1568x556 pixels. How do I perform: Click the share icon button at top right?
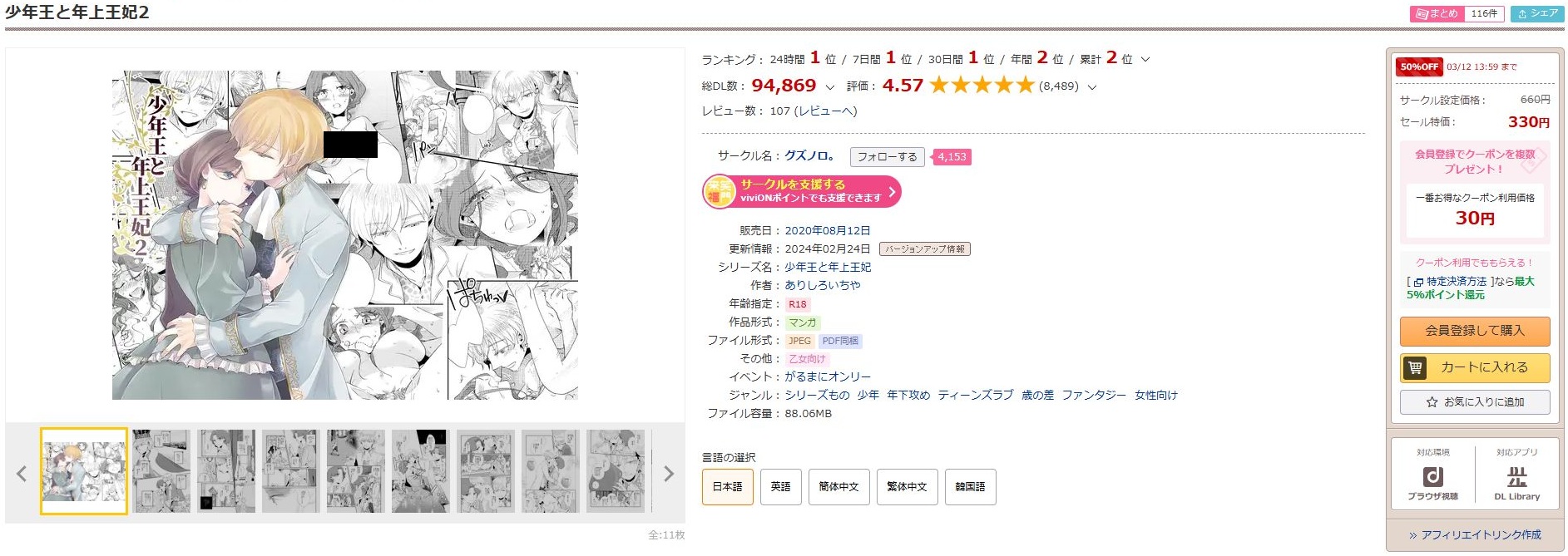pos(1537,13)
